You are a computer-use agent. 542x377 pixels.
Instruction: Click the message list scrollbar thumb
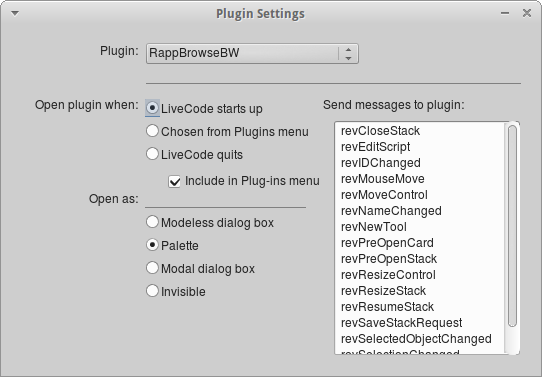pos(512,226)
